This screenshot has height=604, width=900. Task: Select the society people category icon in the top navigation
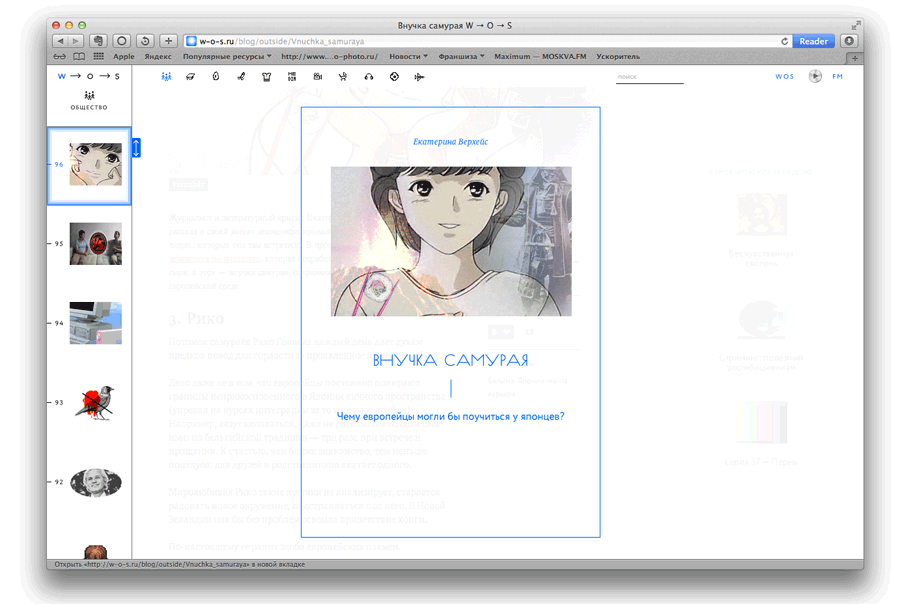tap(166, 76)
